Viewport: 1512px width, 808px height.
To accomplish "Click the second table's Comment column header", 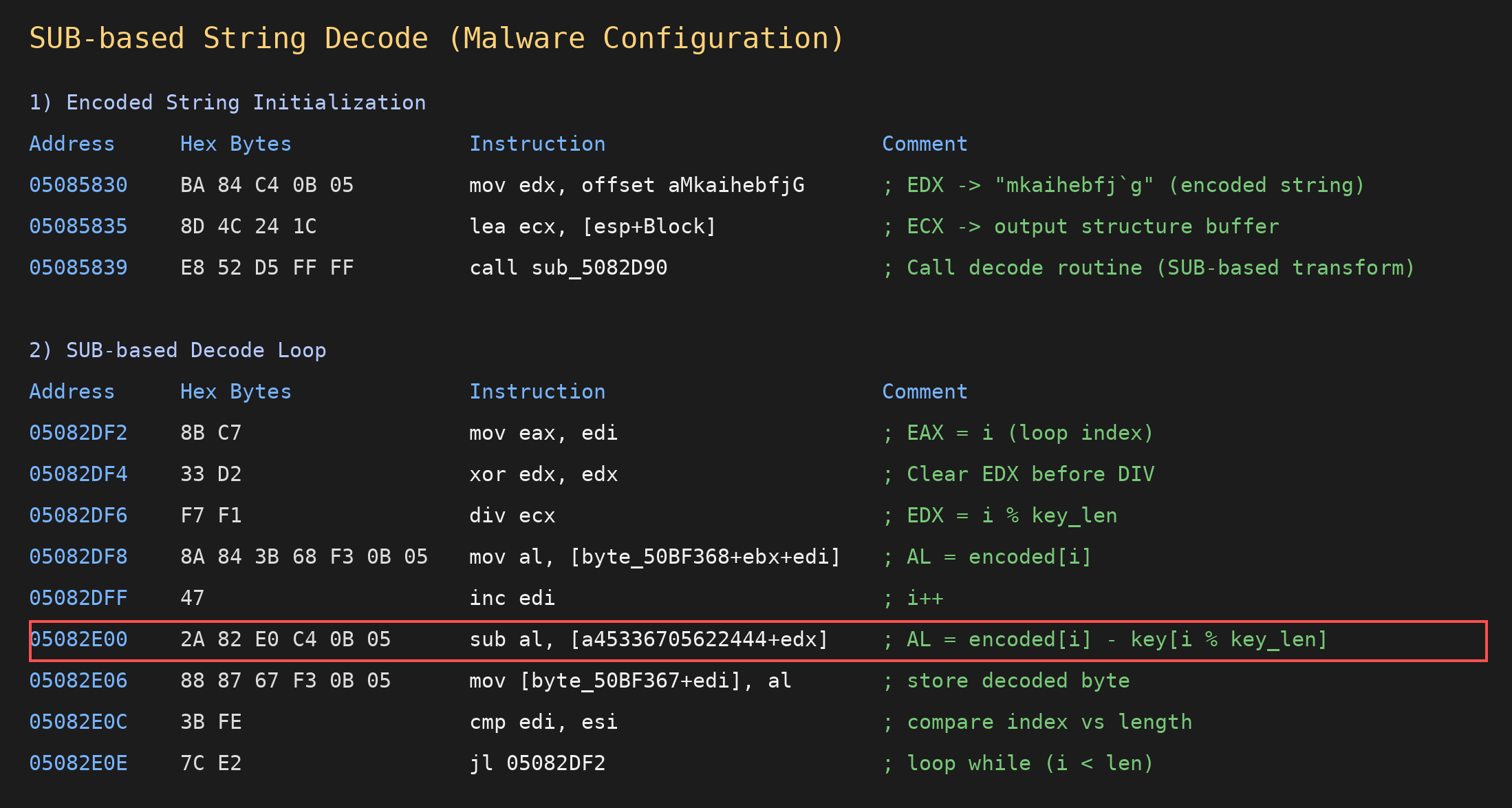I will [924, 392].
